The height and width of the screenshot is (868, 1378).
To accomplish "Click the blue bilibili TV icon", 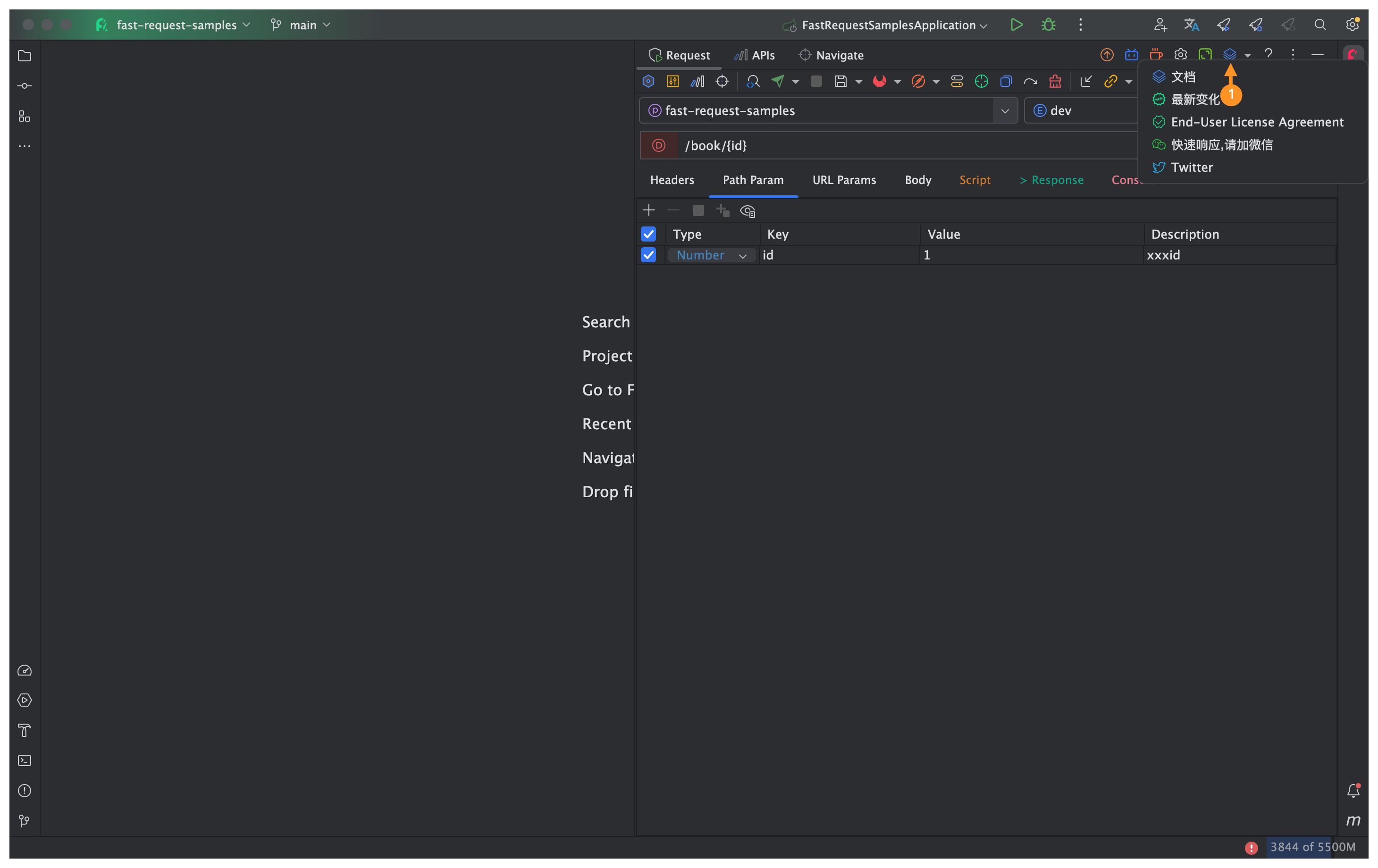I will pos(1131,55).
